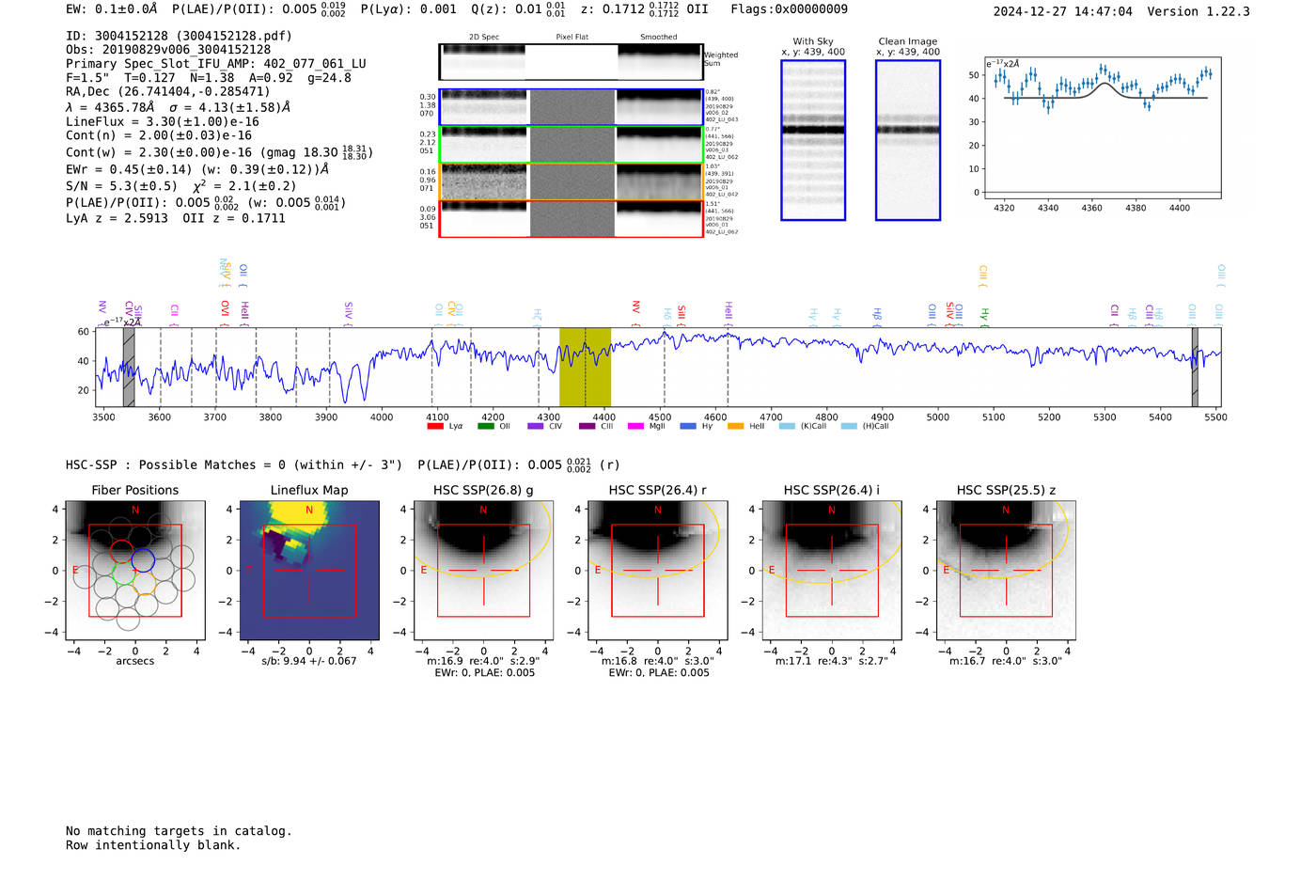The height and width of the screenshot is (896, 1316).
Task: Click the (K)CaII legend swatch
Action: [x=788, y=426]
